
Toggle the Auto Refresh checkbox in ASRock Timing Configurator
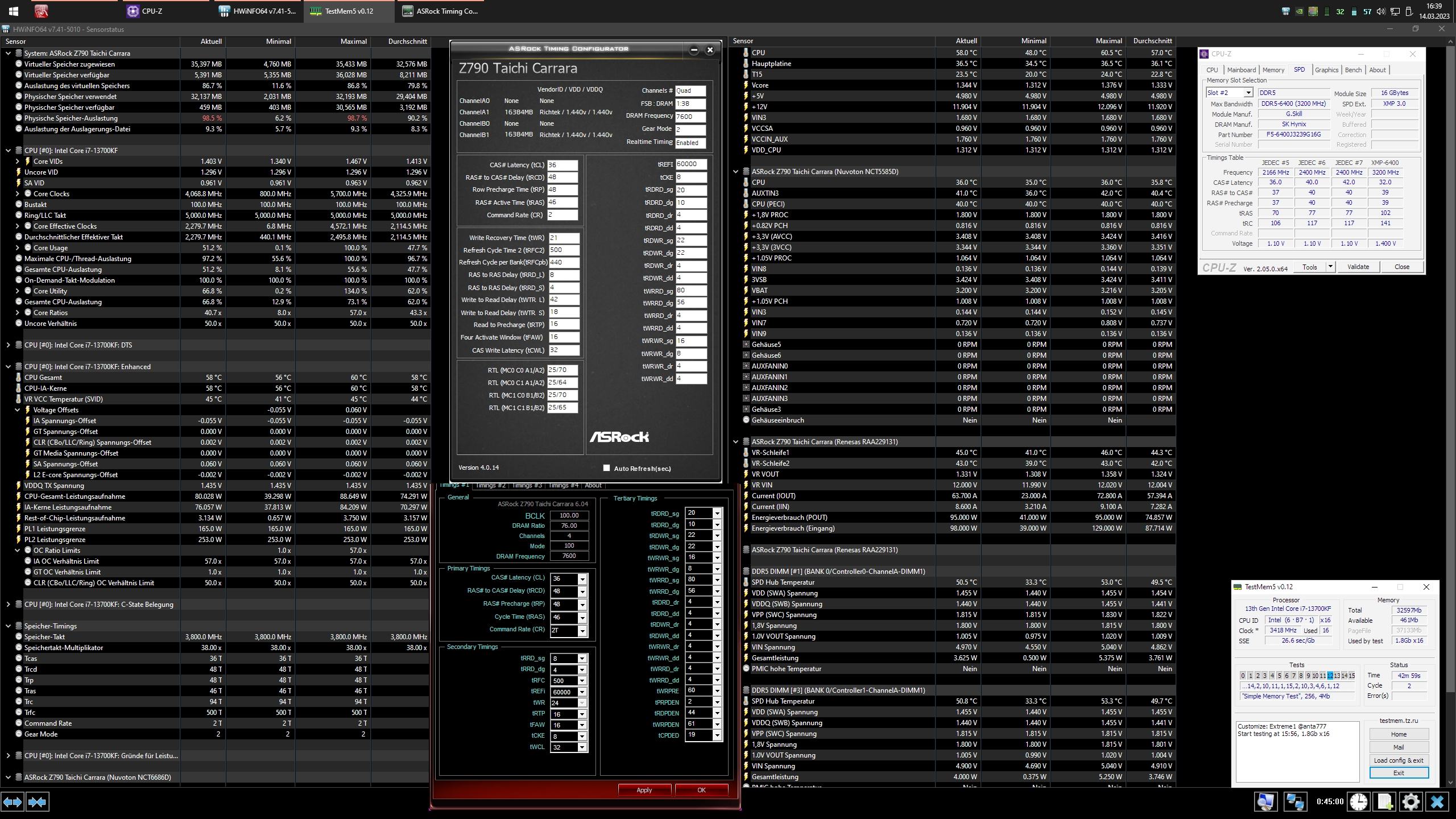(x=607, y=468)
